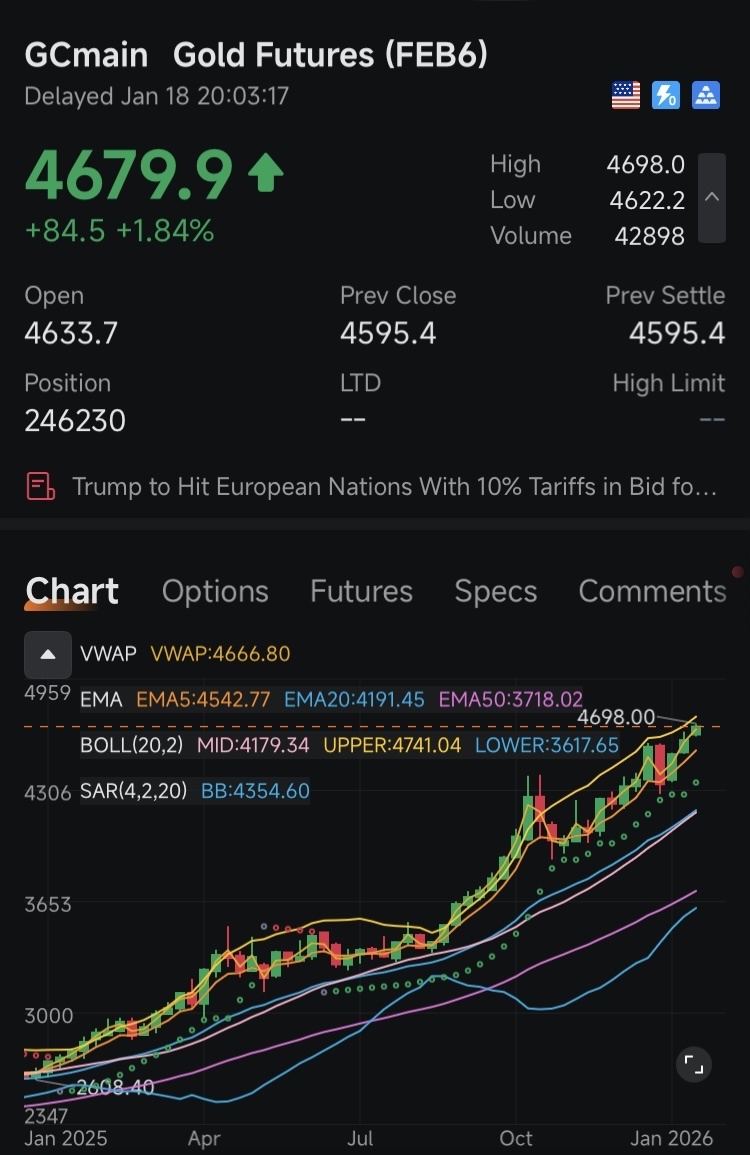The height and width of the screenshot is (1155, 750).
Task: Collapse the High/Low/Volume details chevron
Action: (x=712, y=198)
